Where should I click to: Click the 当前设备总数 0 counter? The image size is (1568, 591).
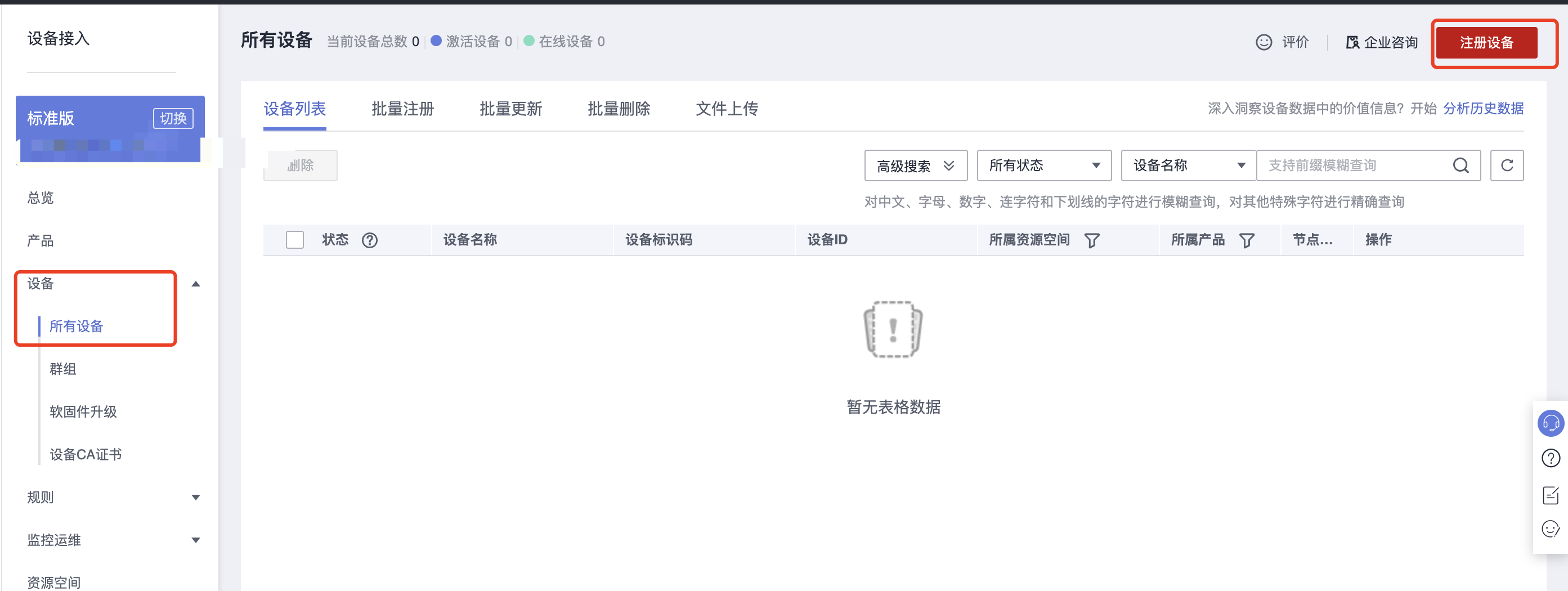(373, 42)
